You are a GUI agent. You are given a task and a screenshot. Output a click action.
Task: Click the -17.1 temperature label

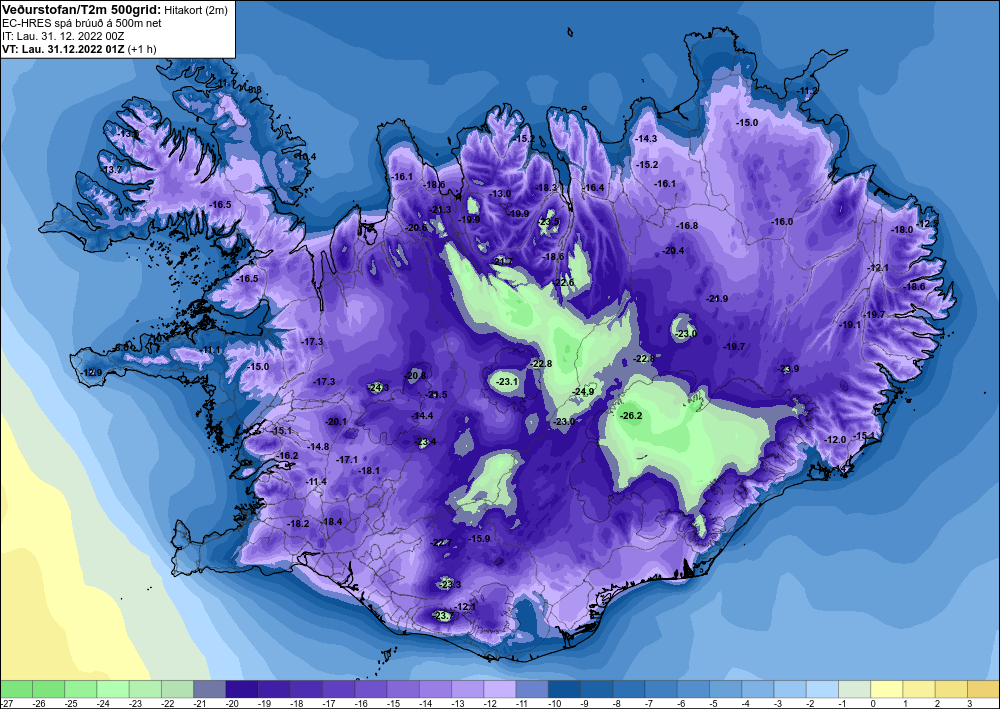tap(347, 459)
